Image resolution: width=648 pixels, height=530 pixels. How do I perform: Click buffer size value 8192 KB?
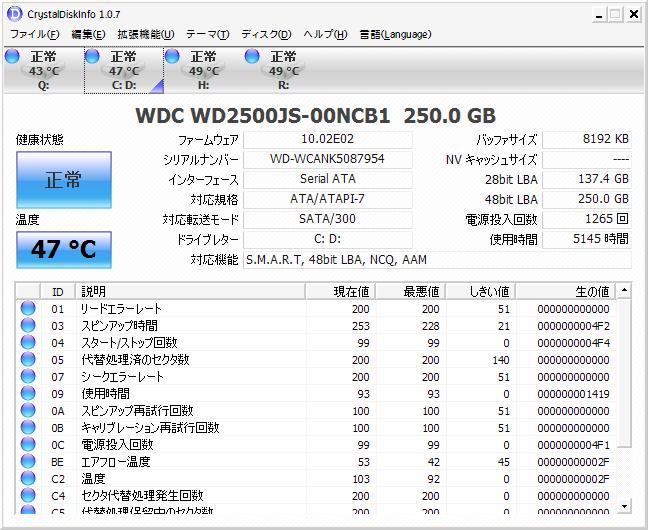coord(587,139)
